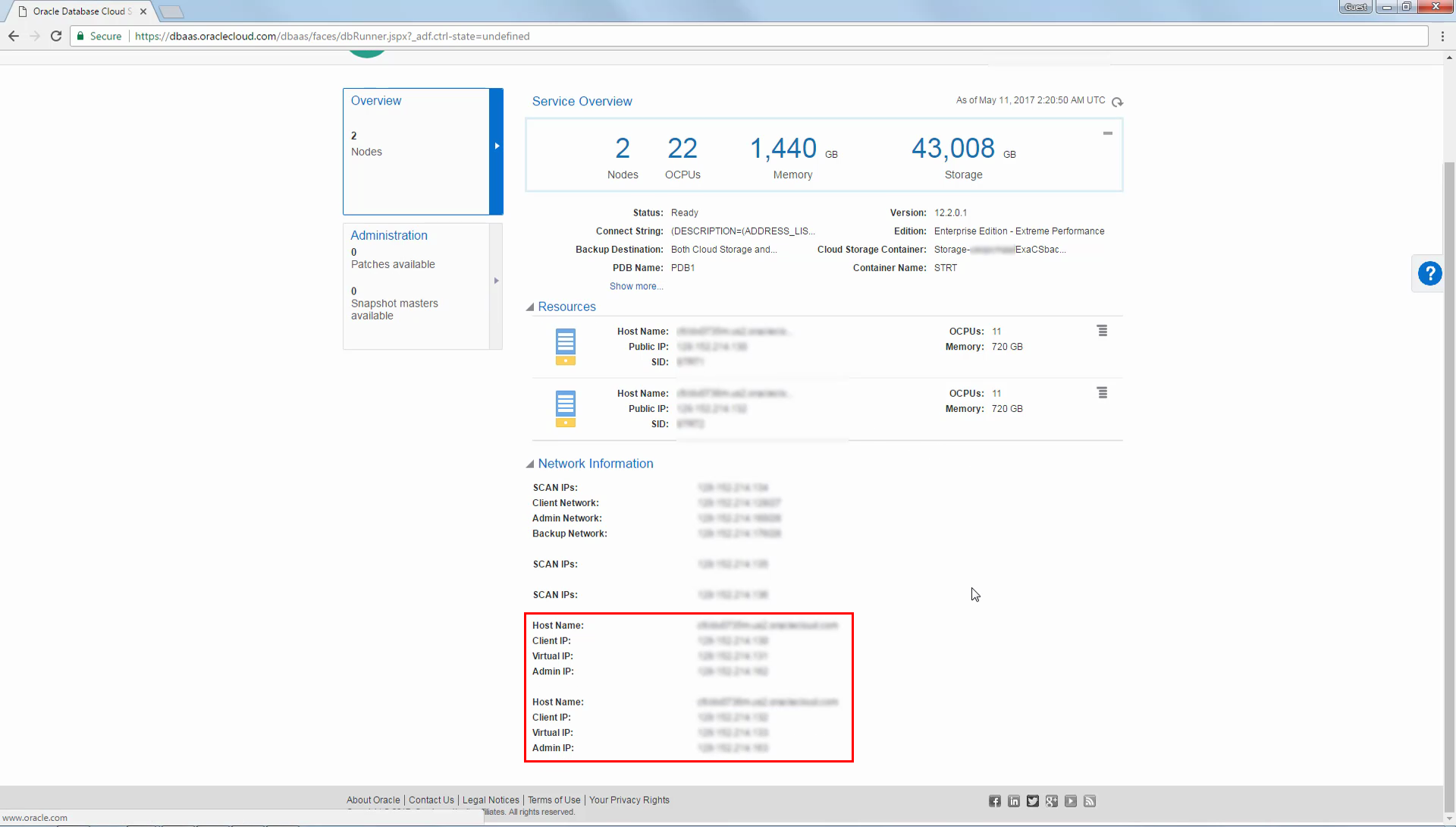
Task: Open the first node's action menu
Action: (1103, 331)
